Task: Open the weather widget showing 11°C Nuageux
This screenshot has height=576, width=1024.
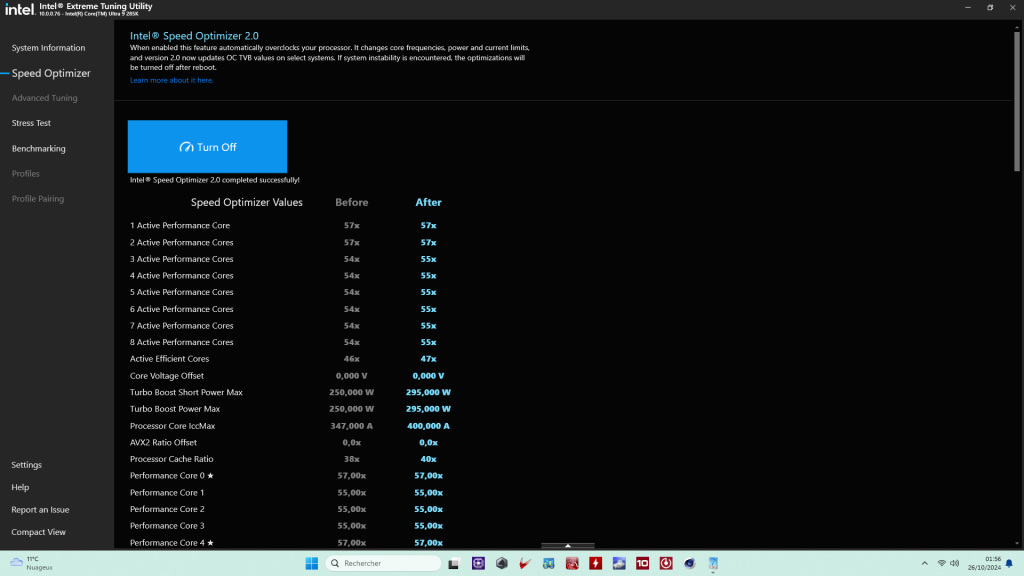Action: tap(31, 563)
